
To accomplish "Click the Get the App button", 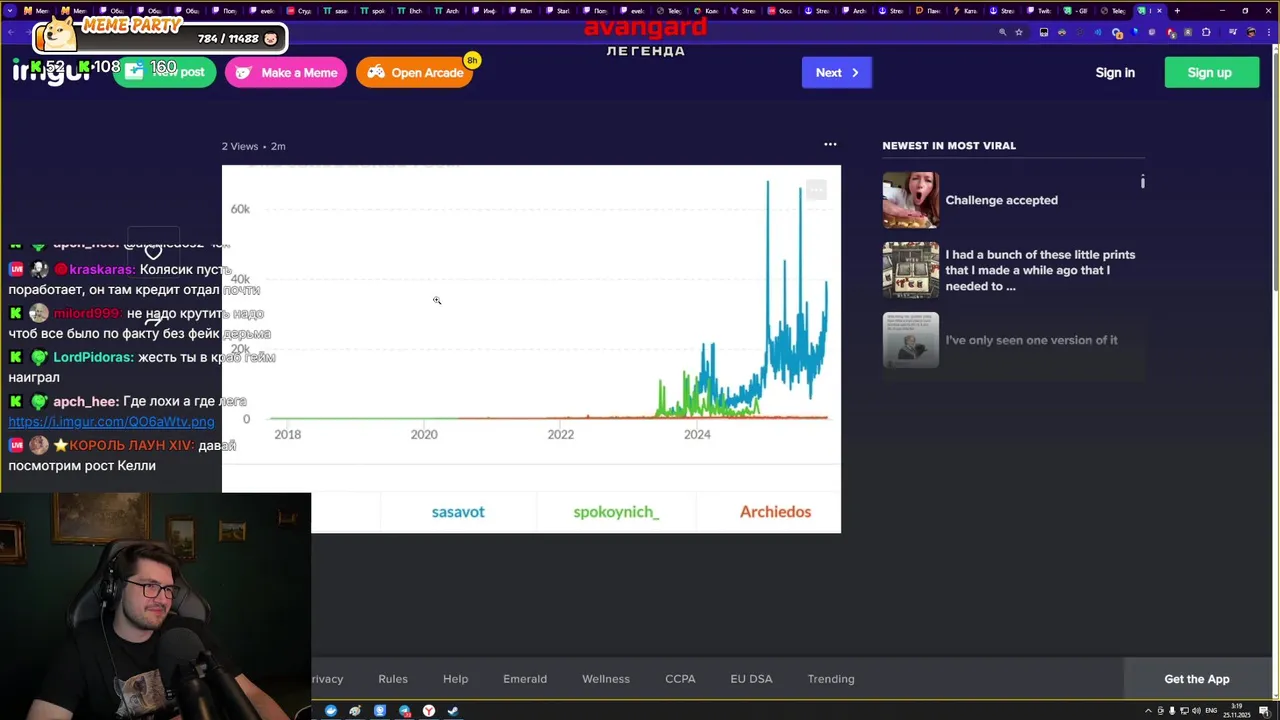I will click(x=1197, y=679).
